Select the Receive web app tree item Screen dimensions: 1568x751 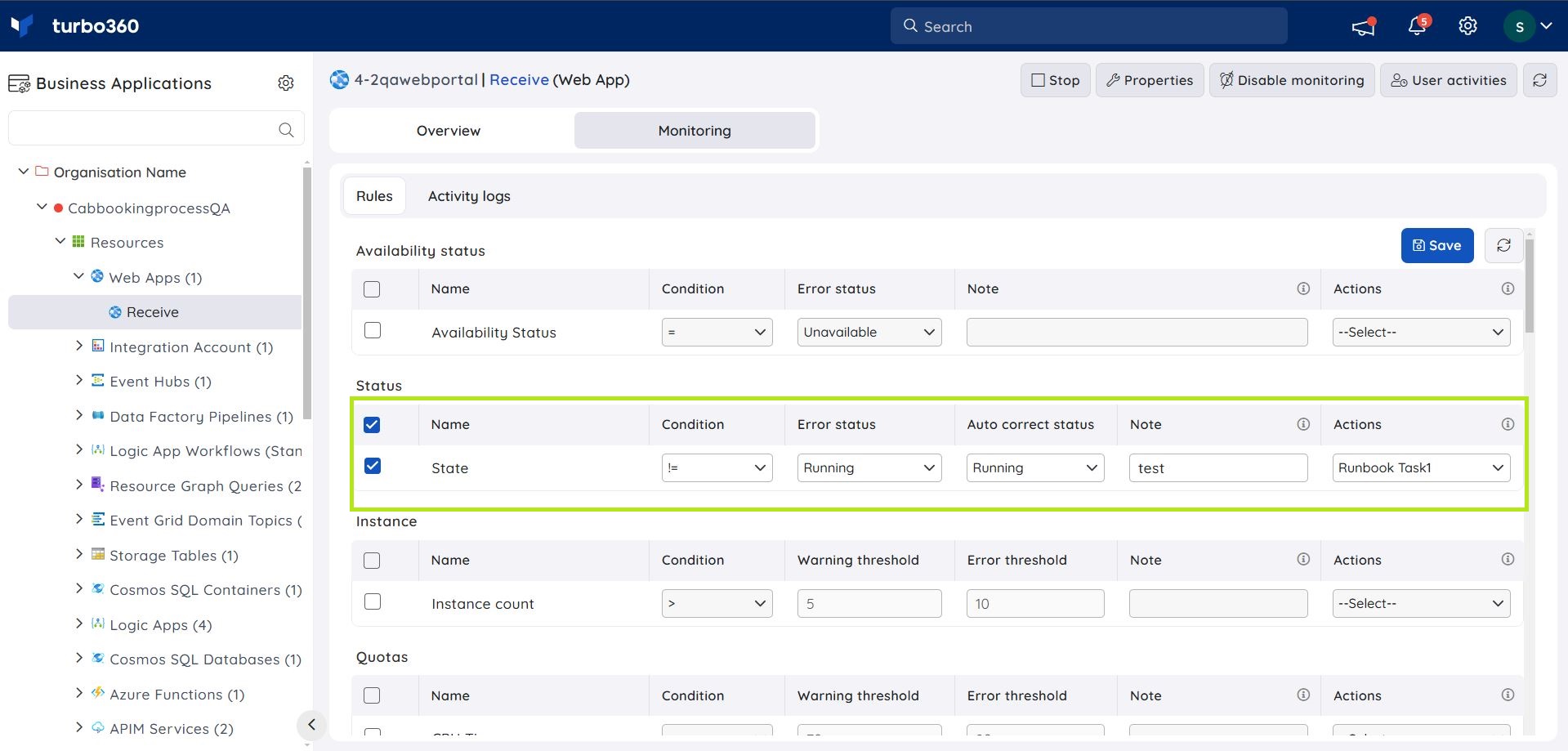(155, 312)
